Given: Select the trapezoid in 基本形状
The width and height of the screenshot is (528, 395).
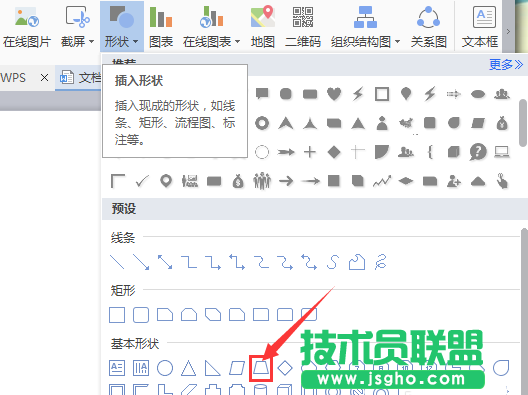Looking at the screenshot, I should [261, 368].
